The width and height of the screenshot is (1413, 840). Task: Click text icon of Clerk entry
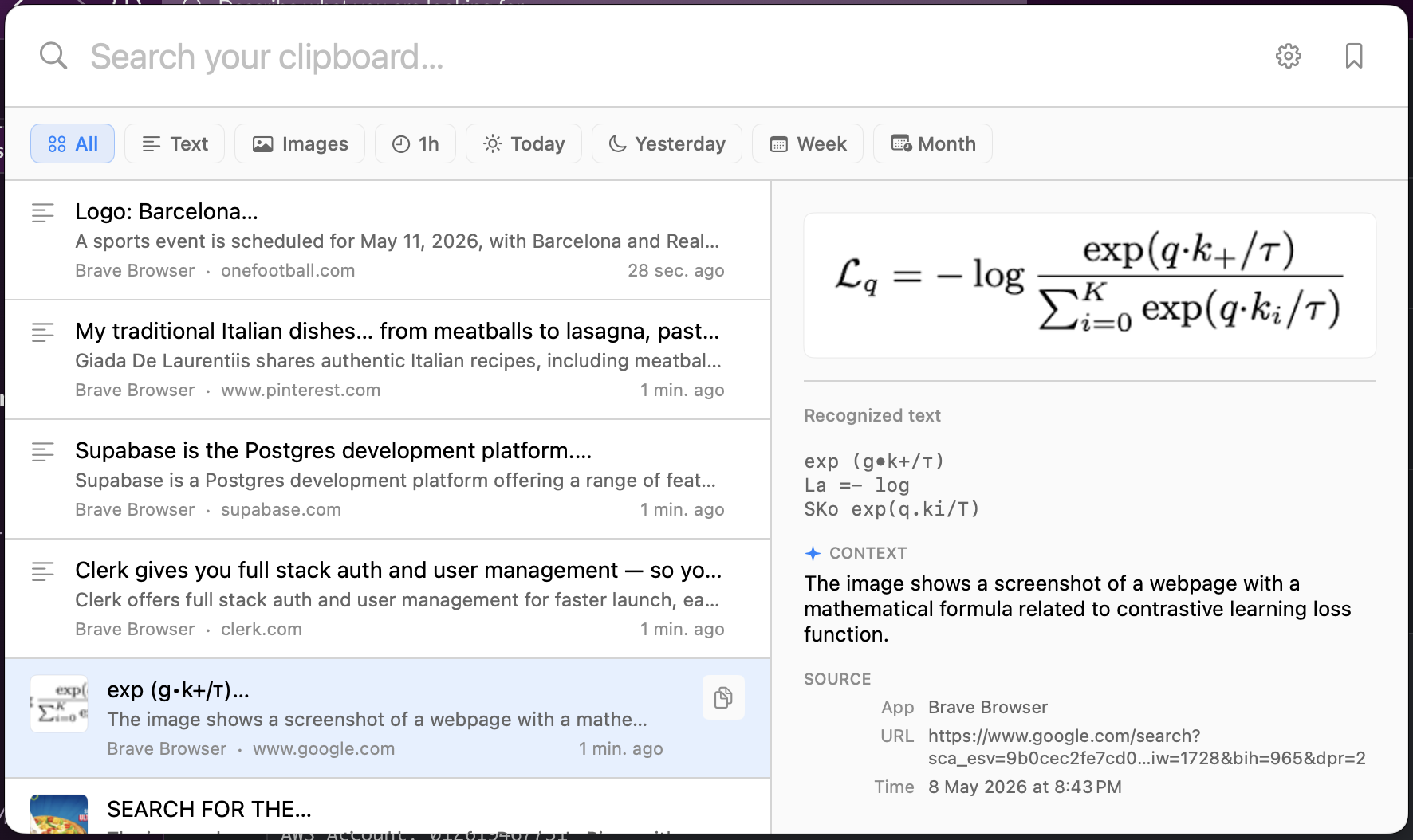click(42, 571)
